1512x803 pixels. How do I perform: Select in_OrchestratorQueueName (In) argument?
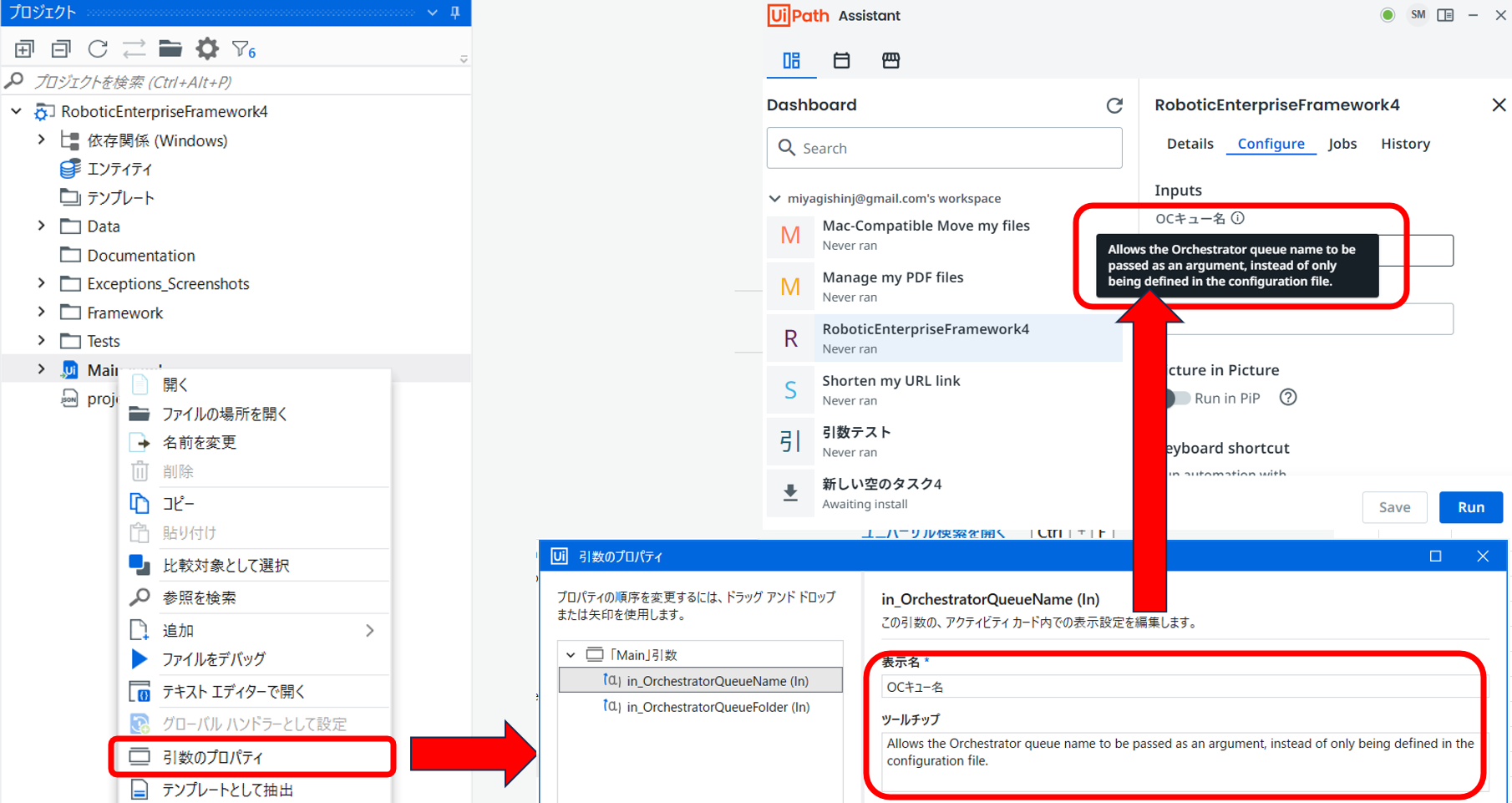[x=700, y=681]
